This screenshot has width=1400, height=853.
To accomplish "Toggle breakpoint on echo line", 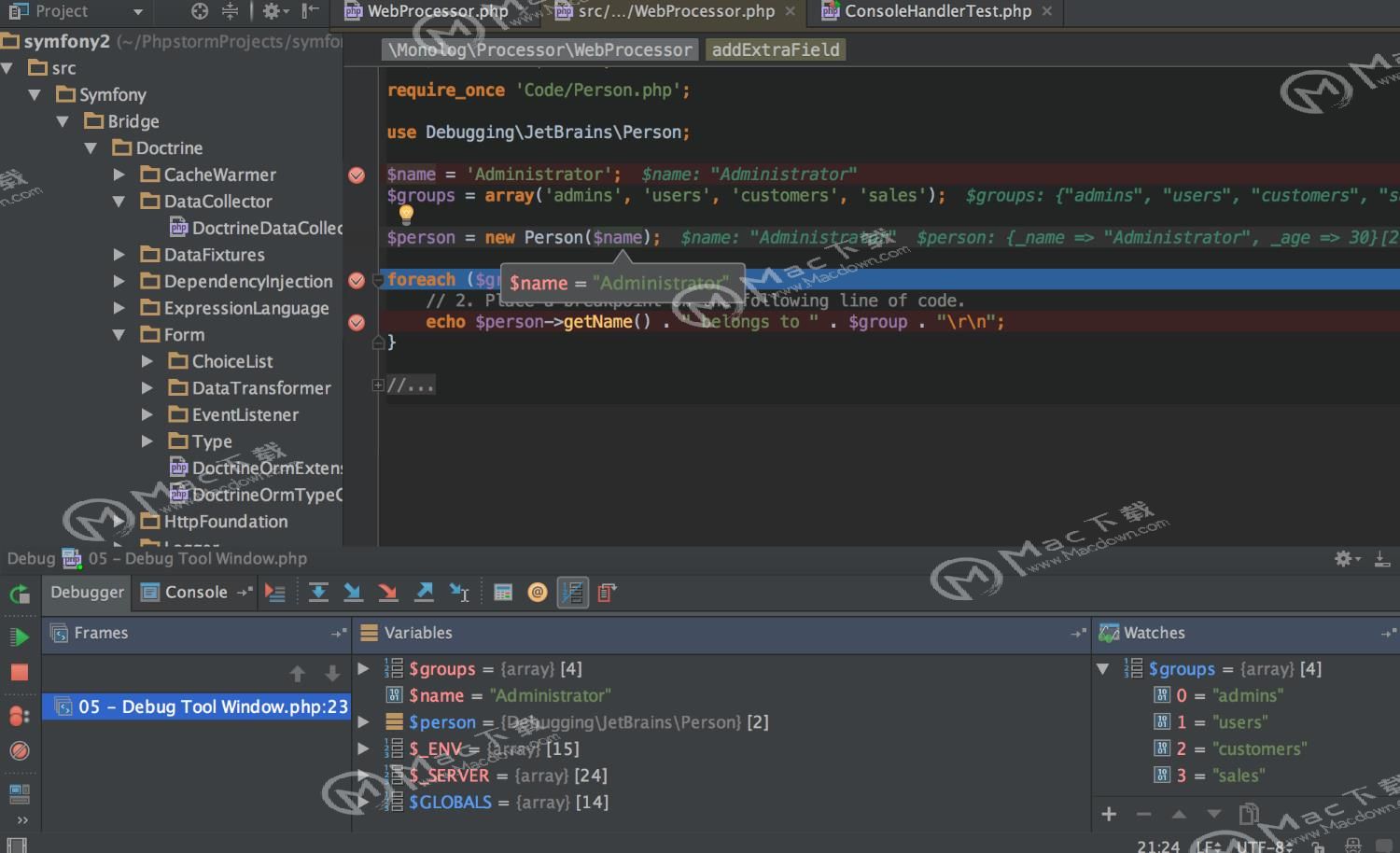I will (x=357, y=323).
